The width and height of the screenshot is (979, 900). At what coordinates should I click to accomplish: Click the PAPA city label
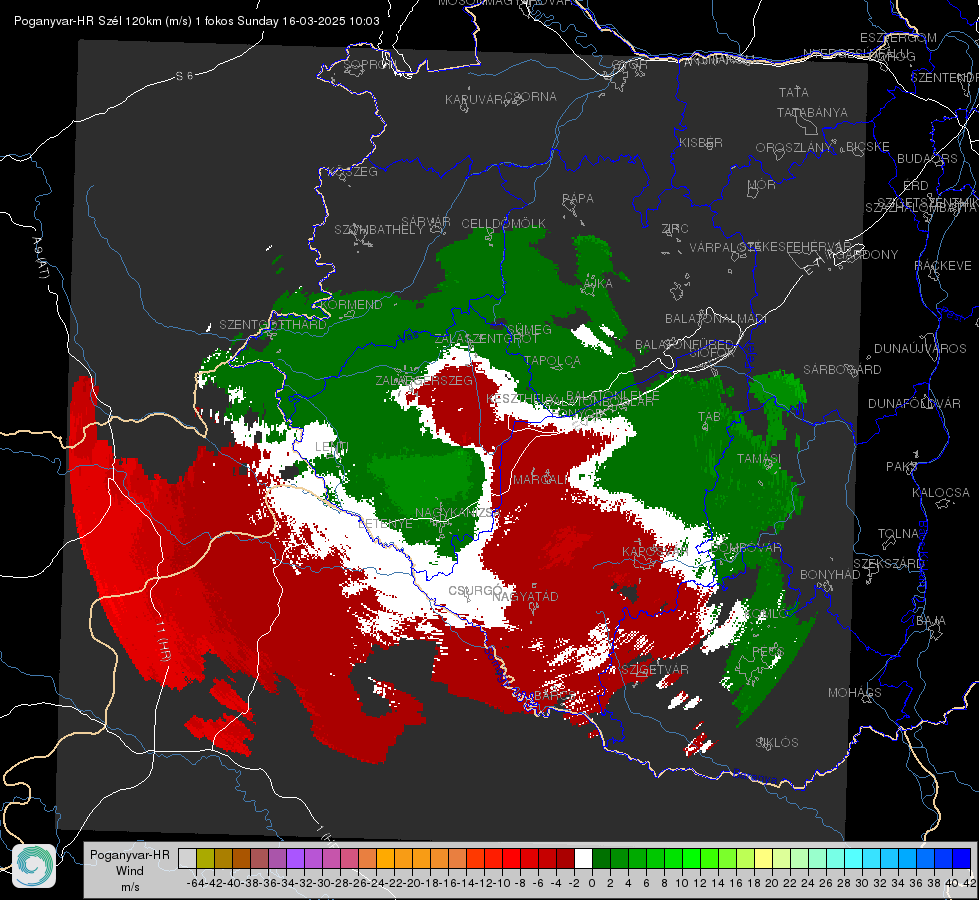578,198
